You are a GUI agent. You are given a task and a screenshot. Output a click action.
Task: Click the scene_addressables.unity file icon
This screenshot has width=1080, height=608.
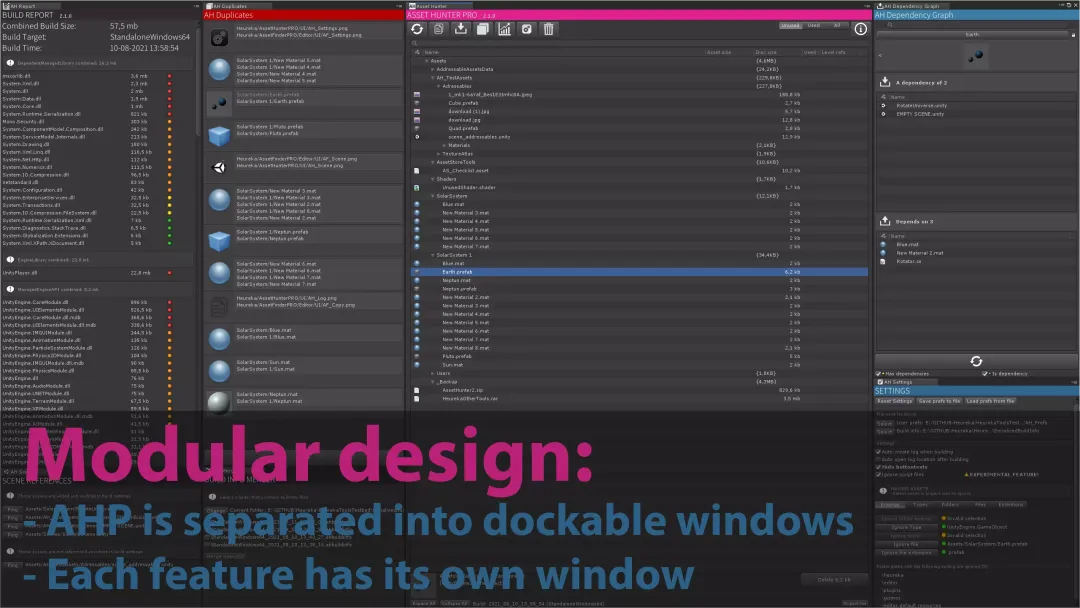[417, 136]
